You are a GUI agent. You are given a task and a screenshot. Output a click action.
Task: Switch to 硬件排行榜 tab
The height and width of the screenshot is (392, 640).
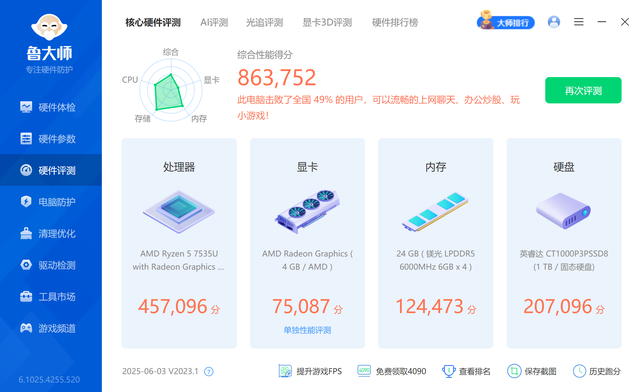(x=395, y=22)
